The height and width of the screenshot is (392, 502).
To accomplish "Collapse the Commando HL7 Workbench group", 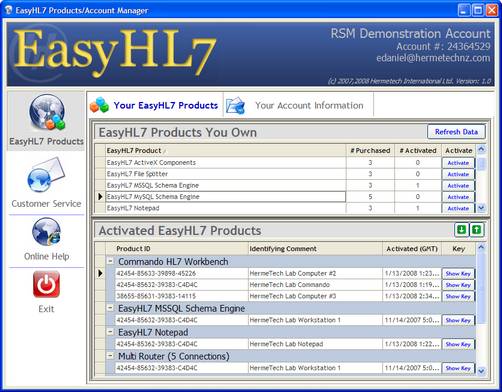I will [x=110, y=261].
